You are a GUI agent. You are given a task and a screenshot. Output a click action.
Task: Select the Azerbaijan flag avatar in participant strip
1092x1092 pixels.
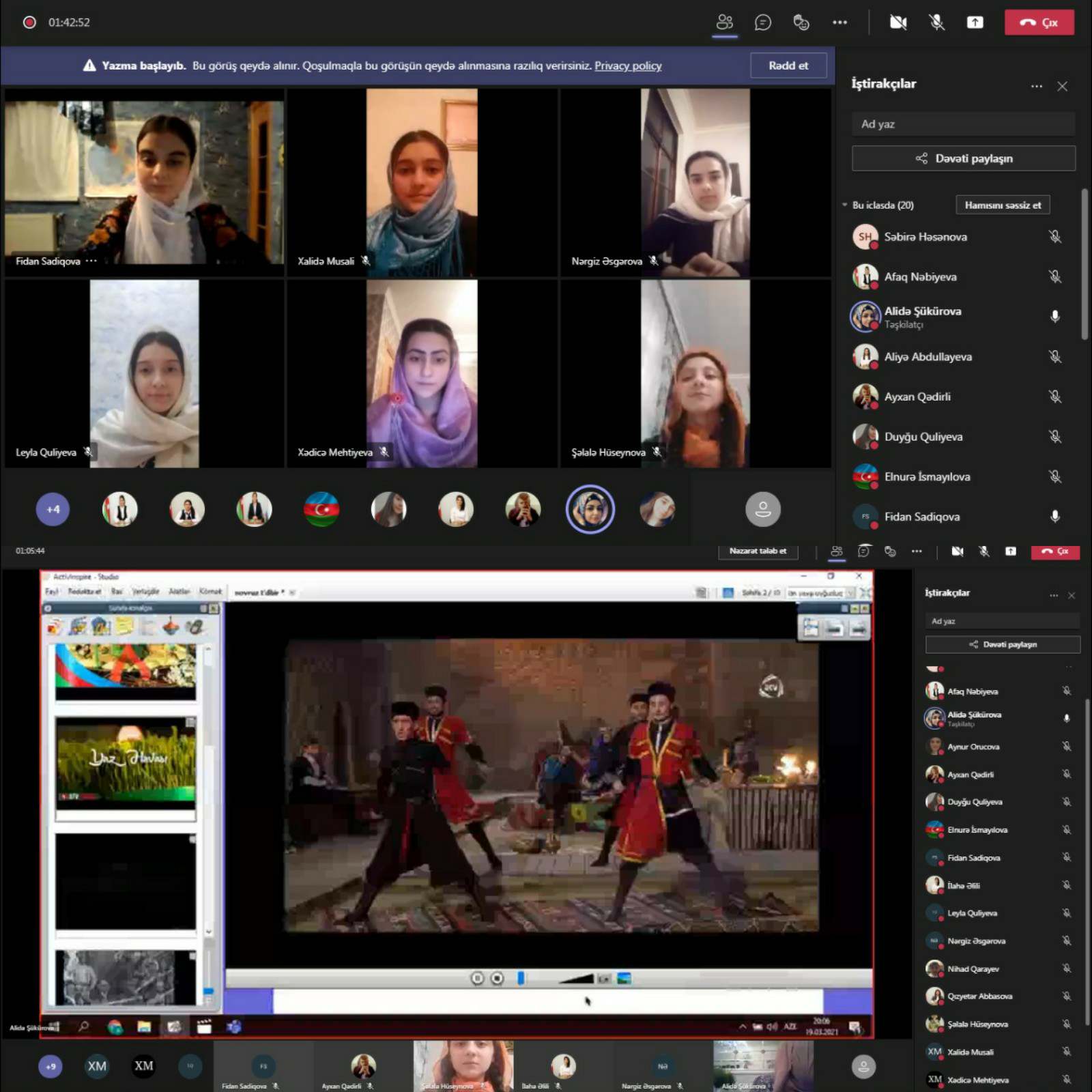pyautogui.click(x=321, y=509)
